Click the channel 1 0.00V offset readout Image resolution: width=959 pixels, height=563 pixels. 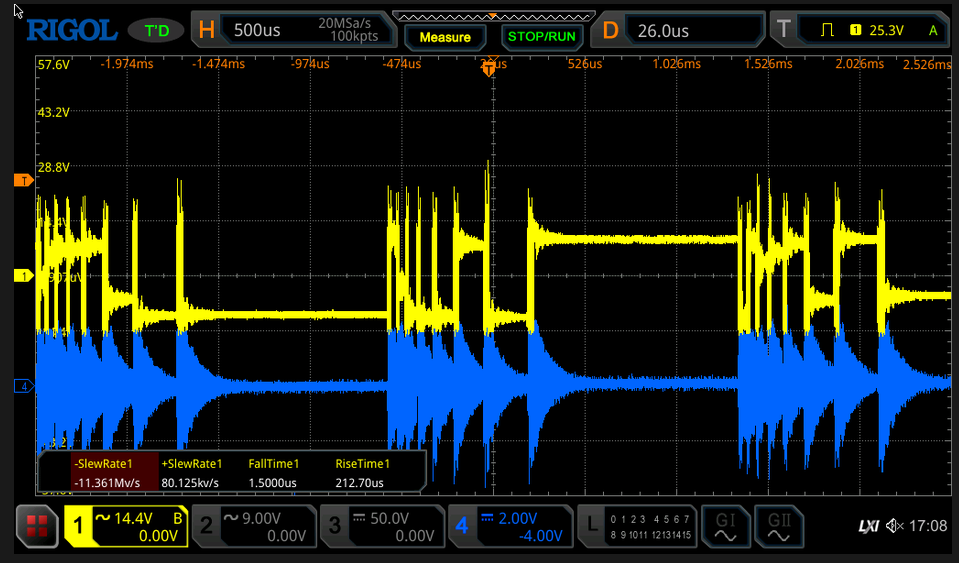pos(158,536)
